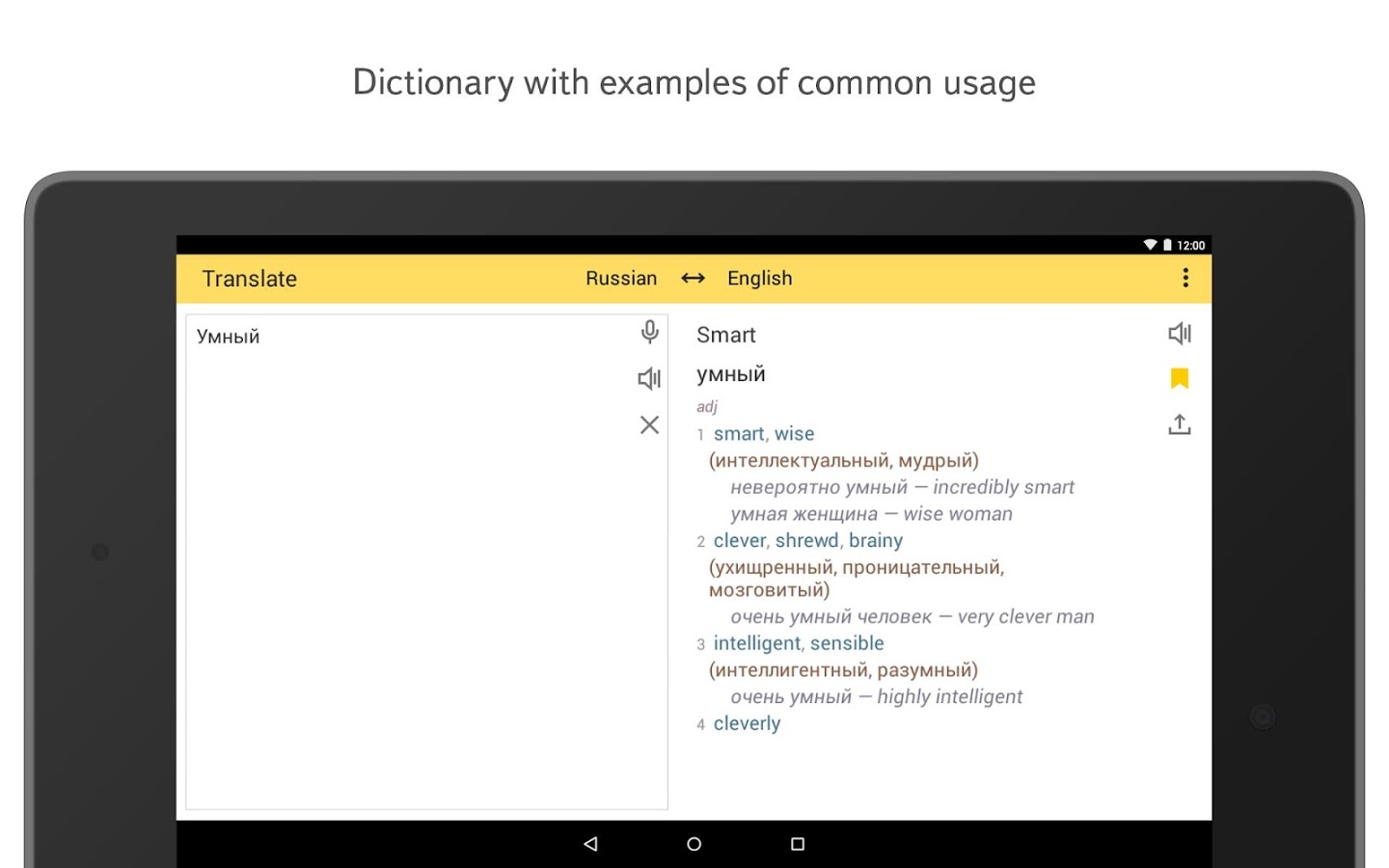
Task: Tap the example "highly intelligent" line
Action: pos(876,696)
